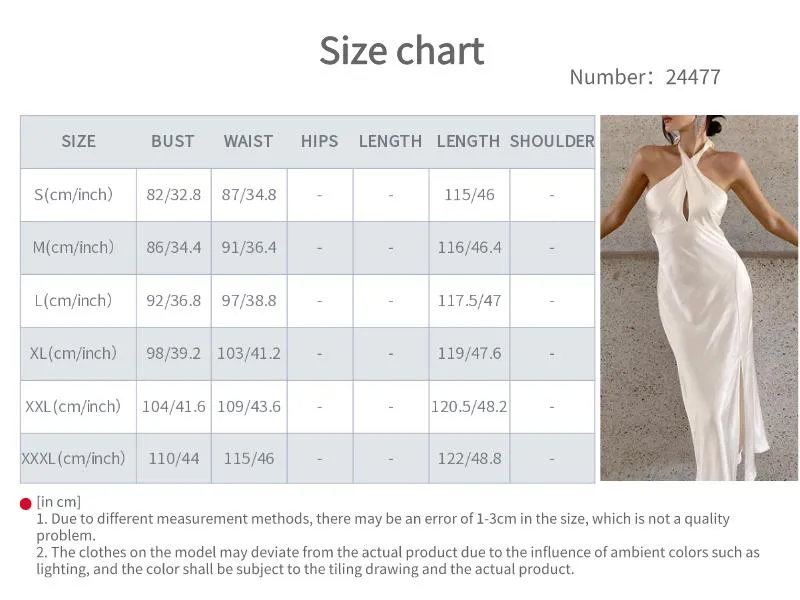
Task: Select the M(cm/inch) row label
Action: tap(73, 247)
